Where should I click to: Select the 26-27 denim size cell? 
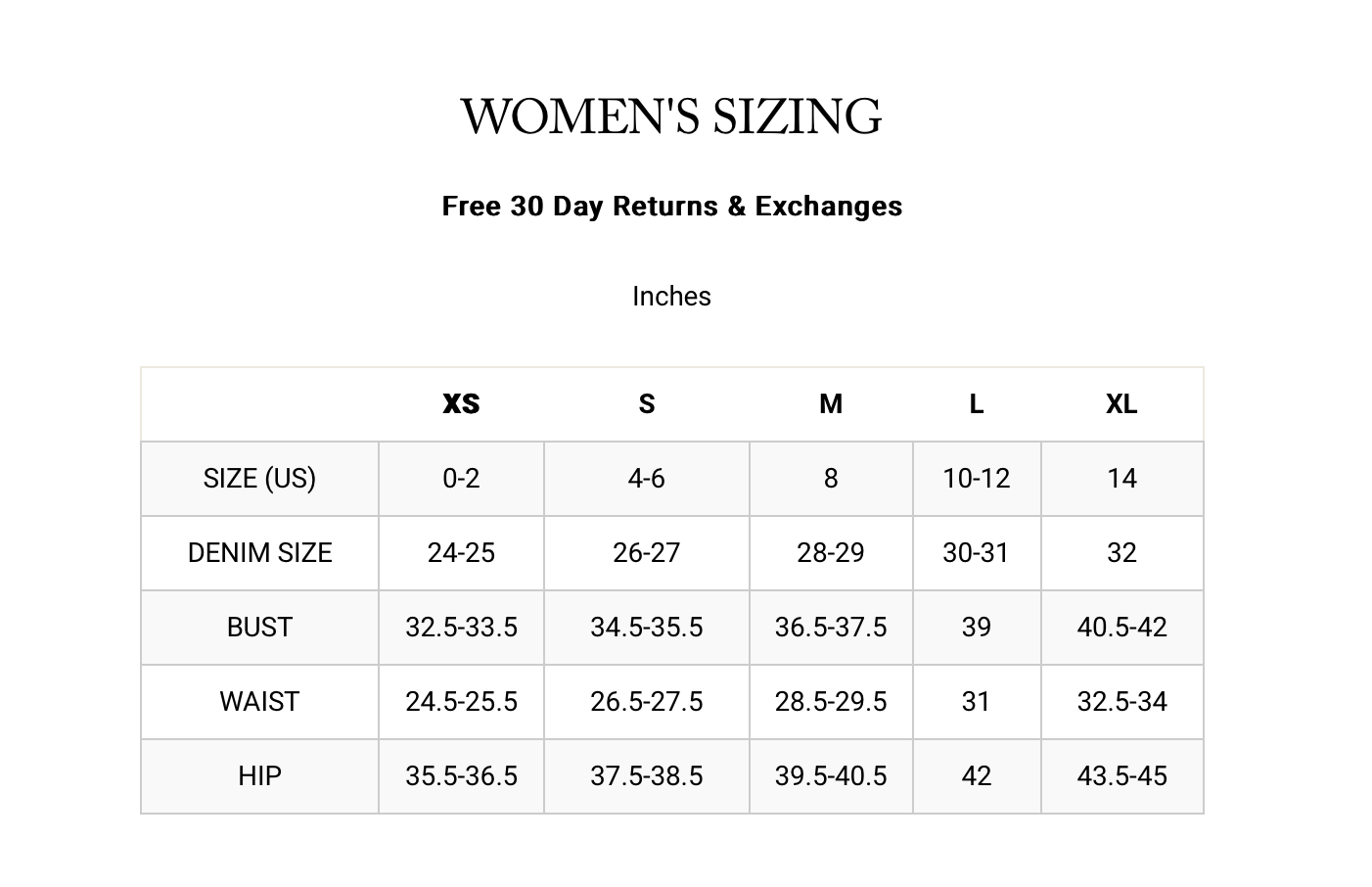[646, 553]
